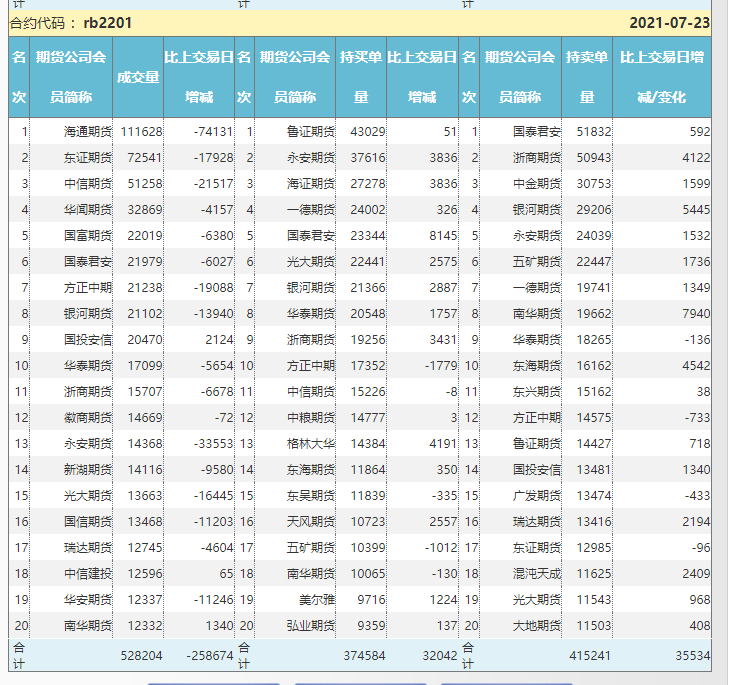Select short change value 7940
Screen dimensions: 729x685
696,314
